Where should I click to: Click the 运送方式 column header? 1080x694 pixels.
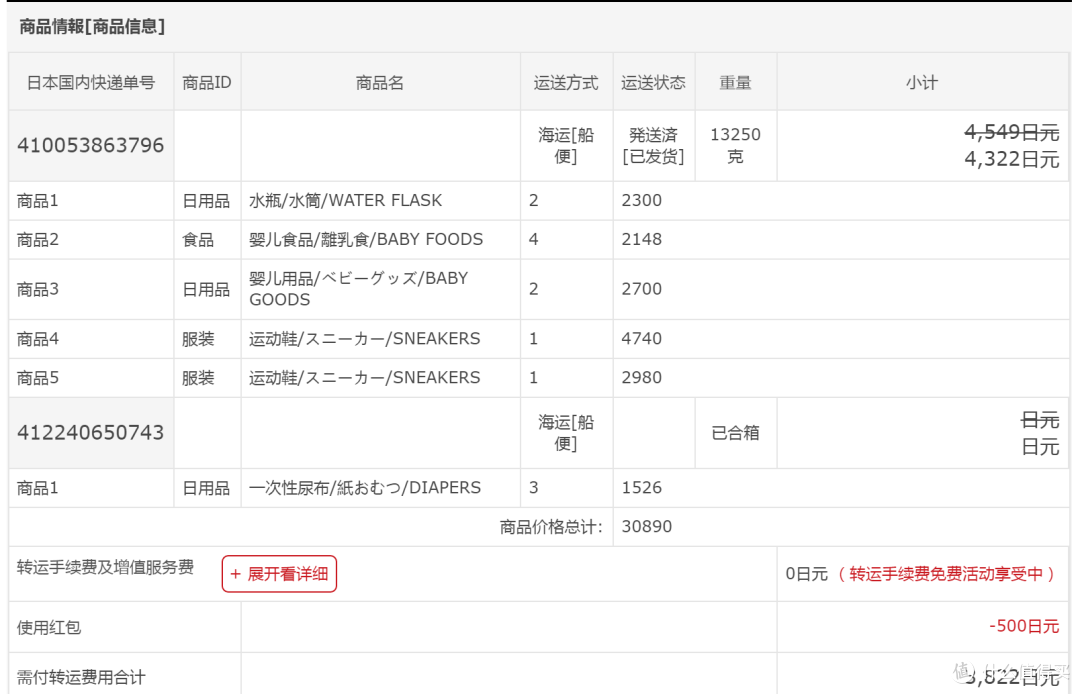click(566, 83)
